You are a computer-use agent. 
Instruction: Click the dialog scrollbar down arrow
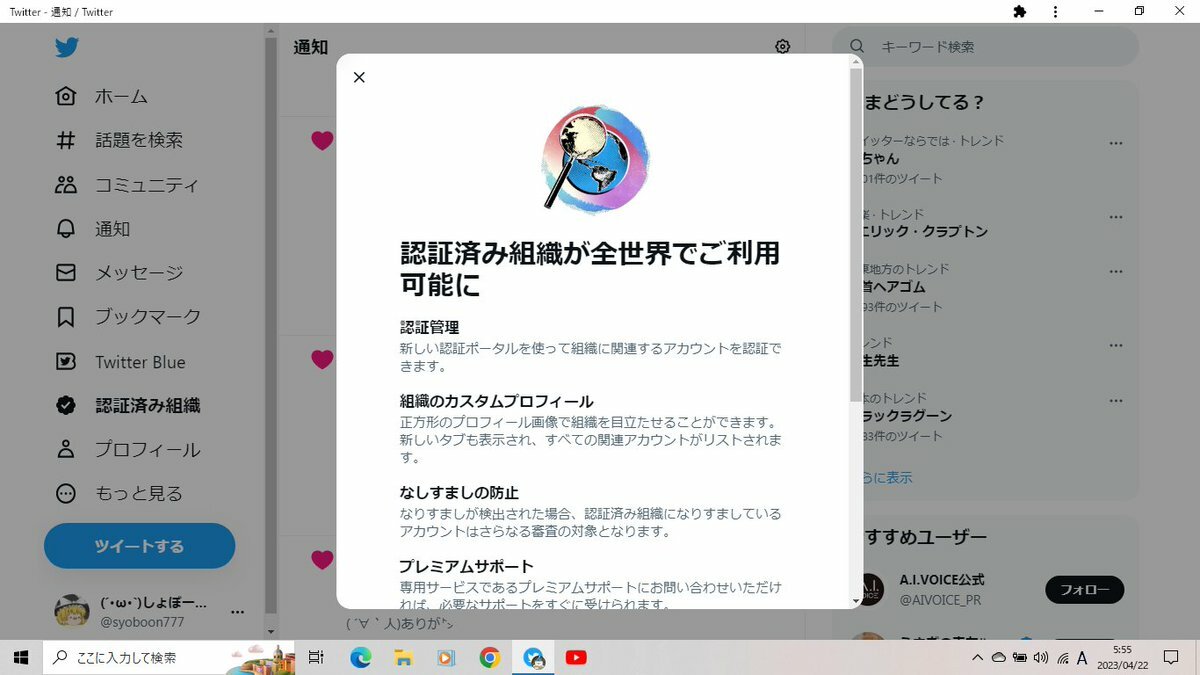coord(856,602)
